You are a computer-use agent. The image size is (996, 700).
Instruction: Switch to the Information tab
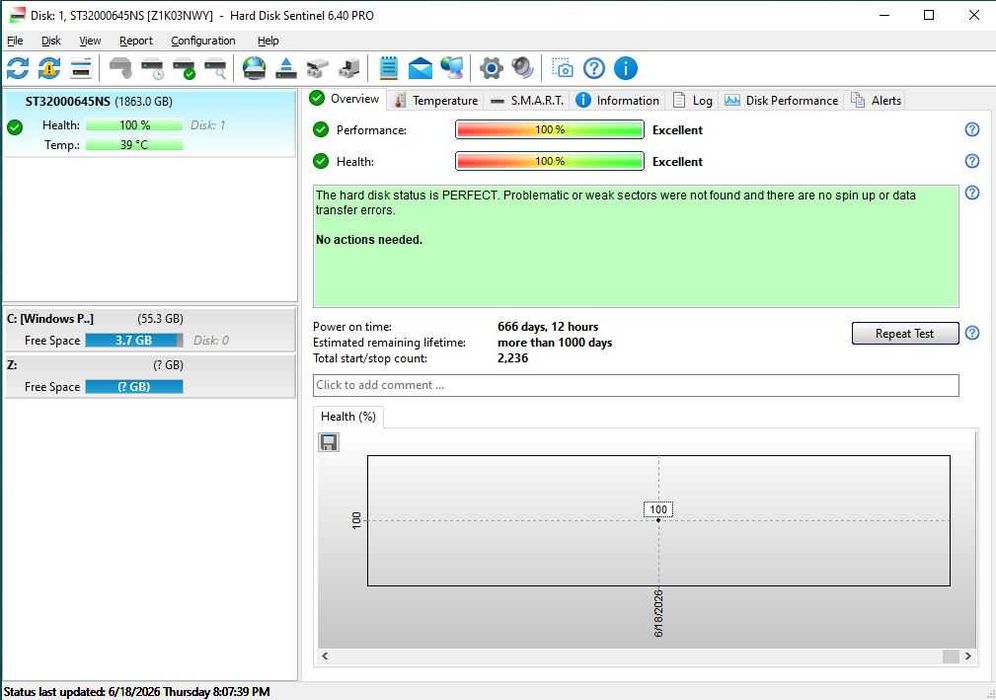click(617, 100)
